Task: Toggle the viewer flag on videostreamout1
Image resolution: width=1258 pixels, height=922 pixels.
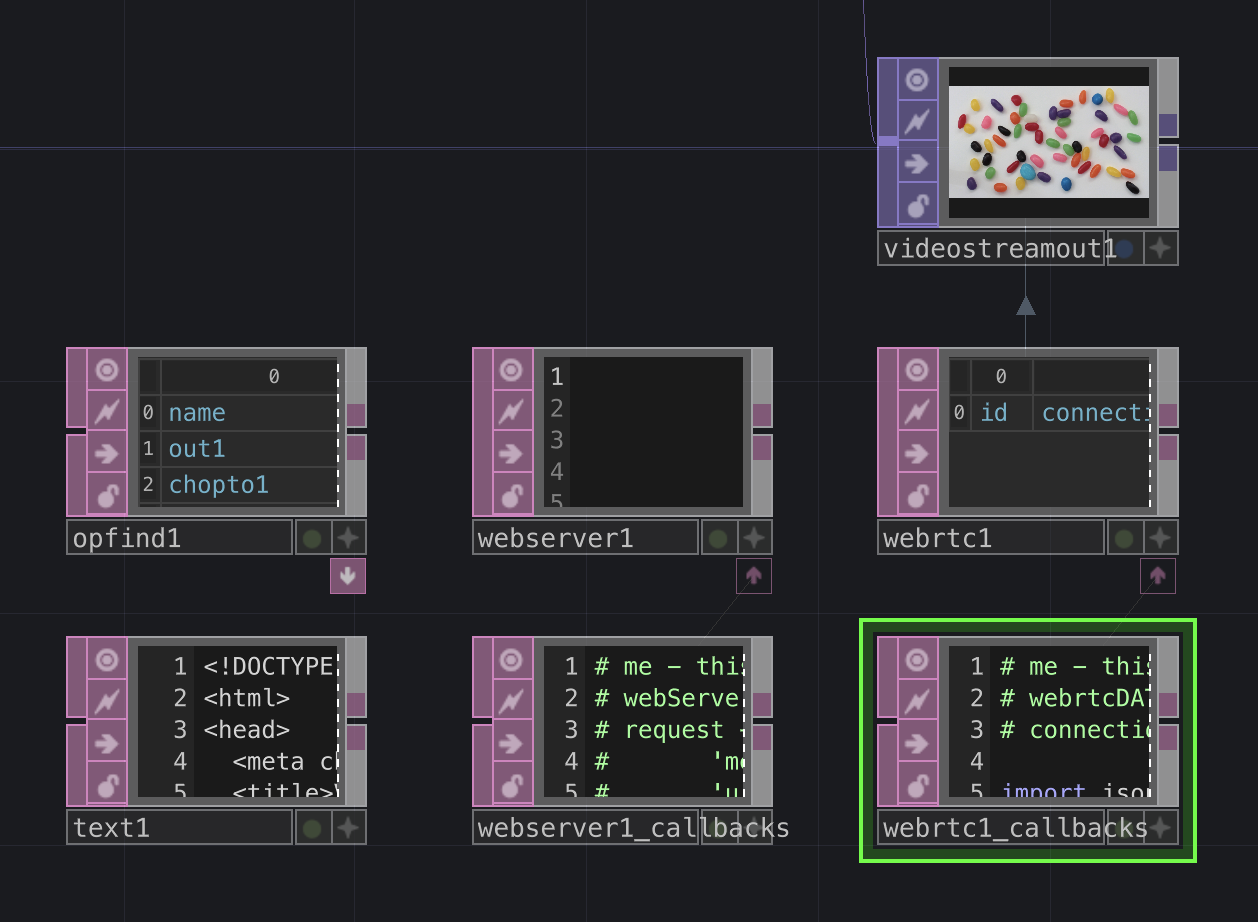Action: point(917,80)
